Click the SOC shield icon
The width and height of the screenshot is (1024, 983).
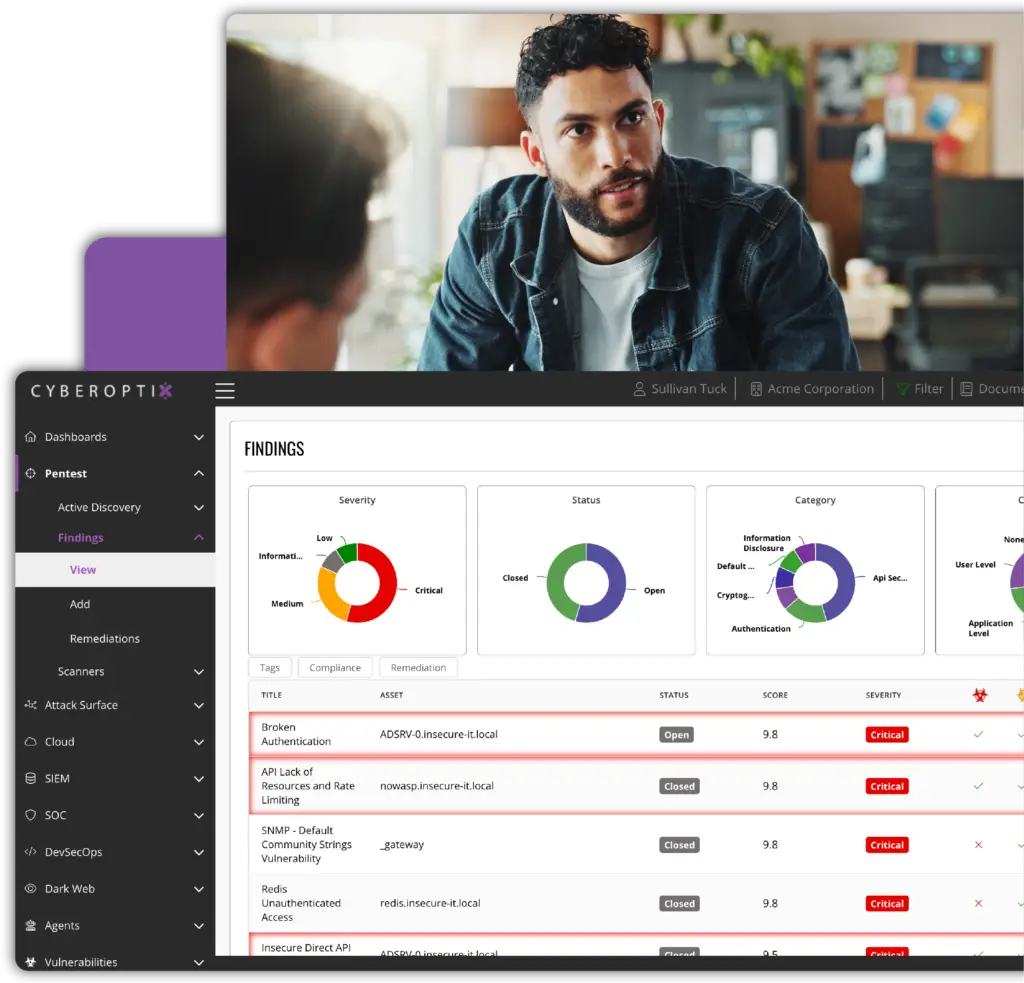[30, 816]
